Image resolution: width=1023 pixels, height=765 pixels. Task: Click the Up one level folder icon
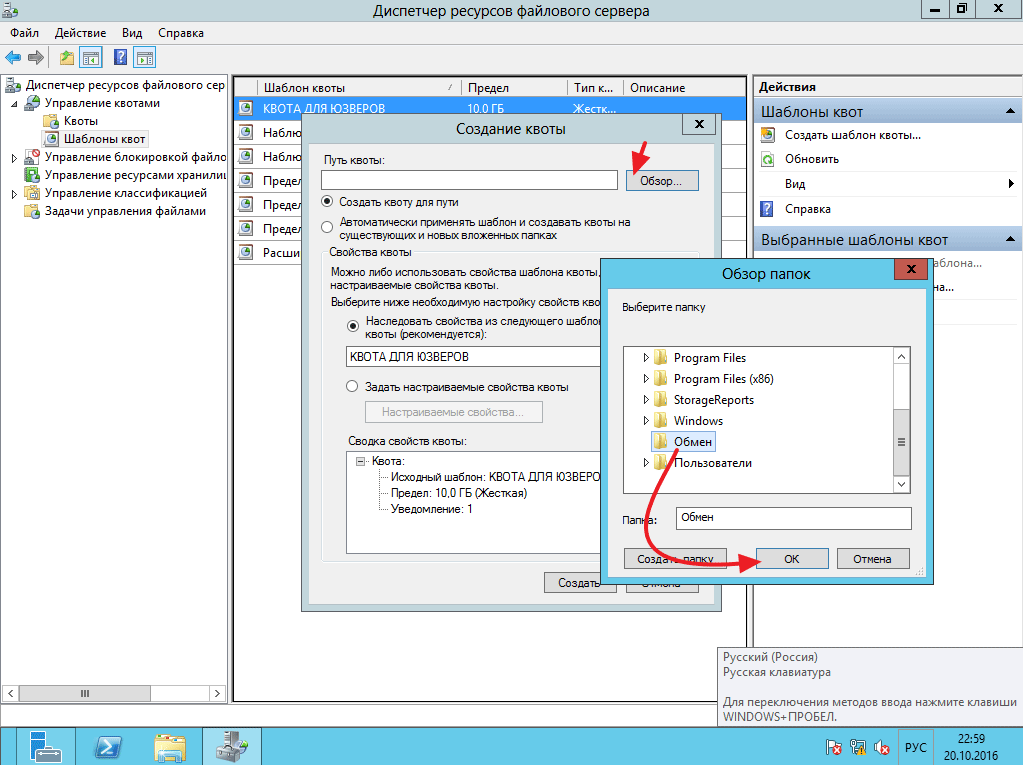[x=67, y=58]
